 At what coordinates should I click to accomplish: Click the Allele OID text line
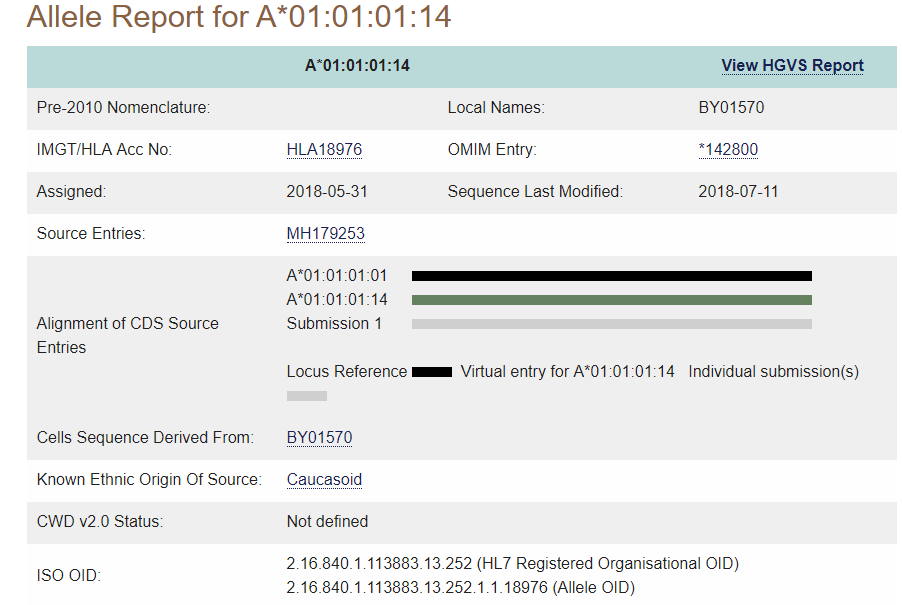(x=460, y=587)
